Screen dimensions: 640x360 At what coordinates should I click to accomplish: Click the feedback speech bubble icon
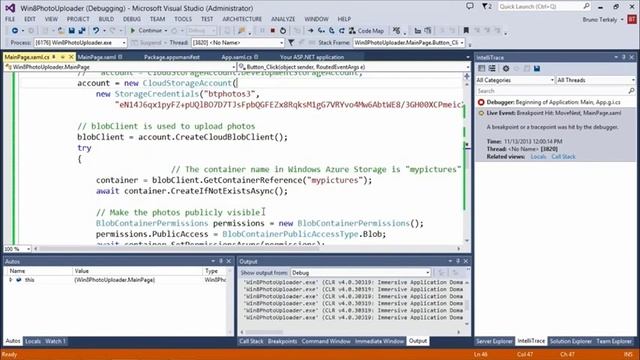click(470, 6)
